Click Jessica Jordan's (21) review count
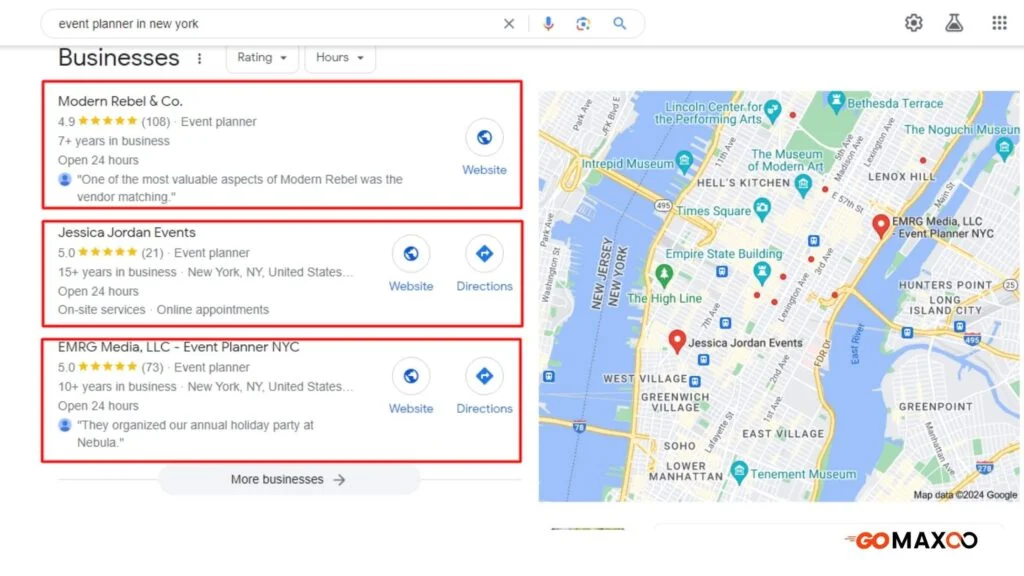Image resolution: width=1024 pixels, height=576 pixels. click(152, 253)
